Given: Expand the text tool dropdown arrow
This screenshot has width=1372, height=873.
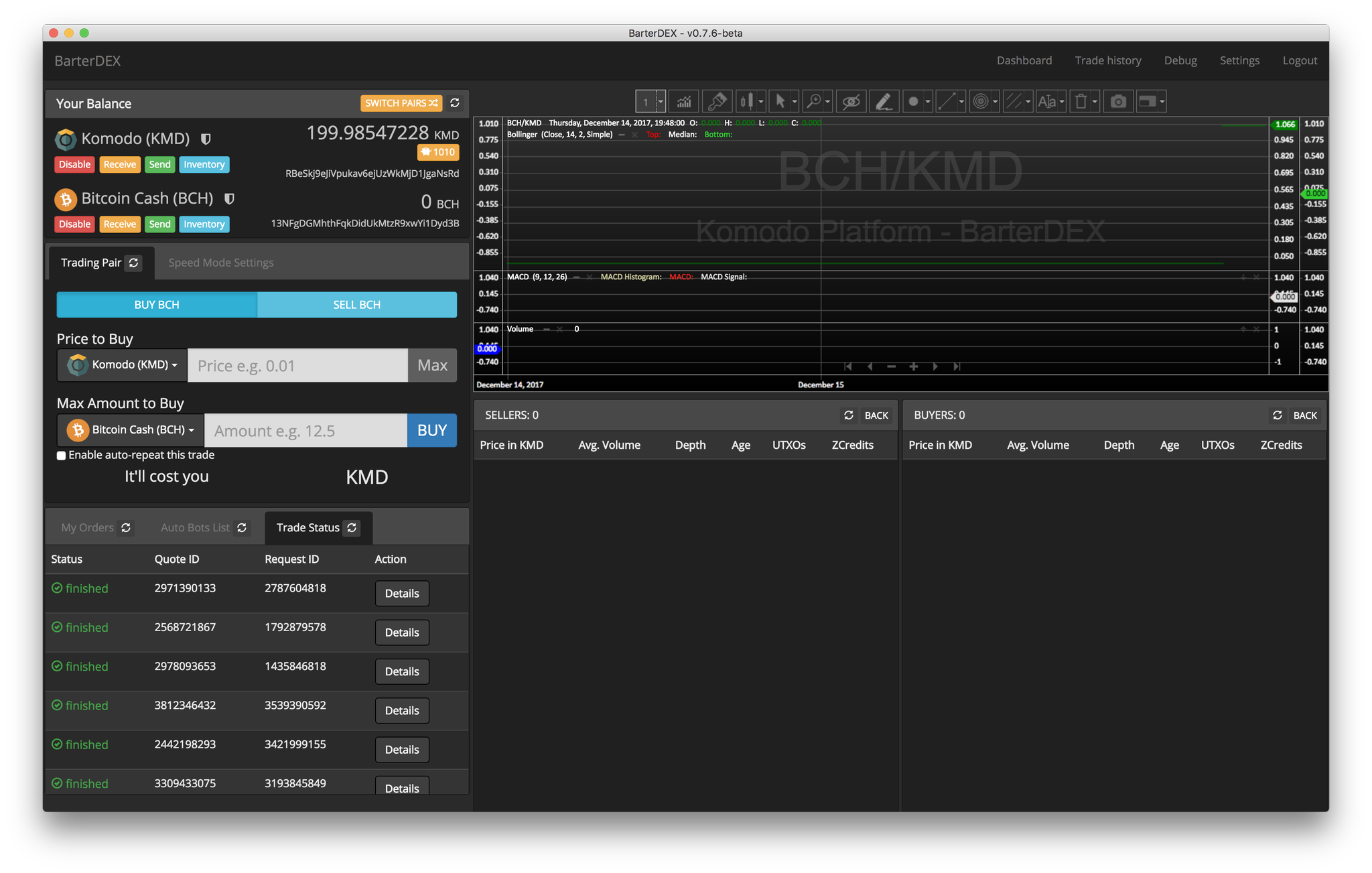Looking at the screenshot, I should tap(1062, 102).
